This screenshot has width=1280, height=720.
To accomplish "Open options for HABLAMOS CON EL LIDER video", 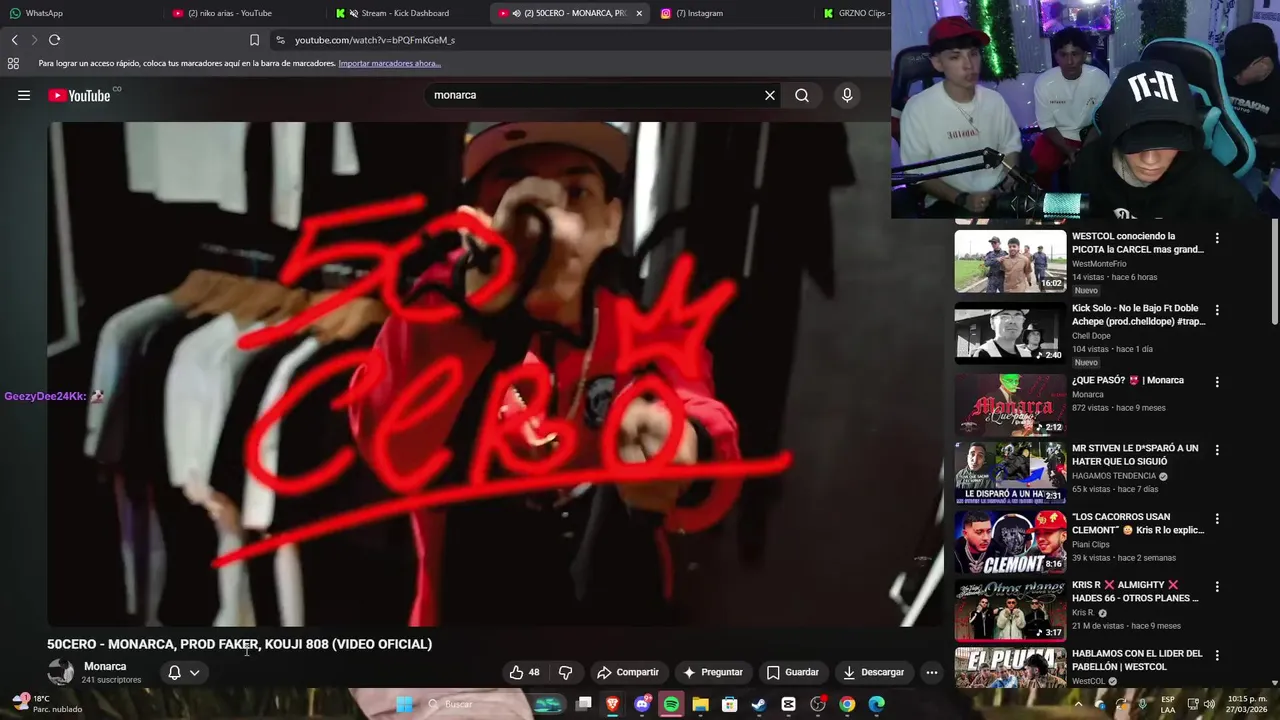I will [1217, 655].
